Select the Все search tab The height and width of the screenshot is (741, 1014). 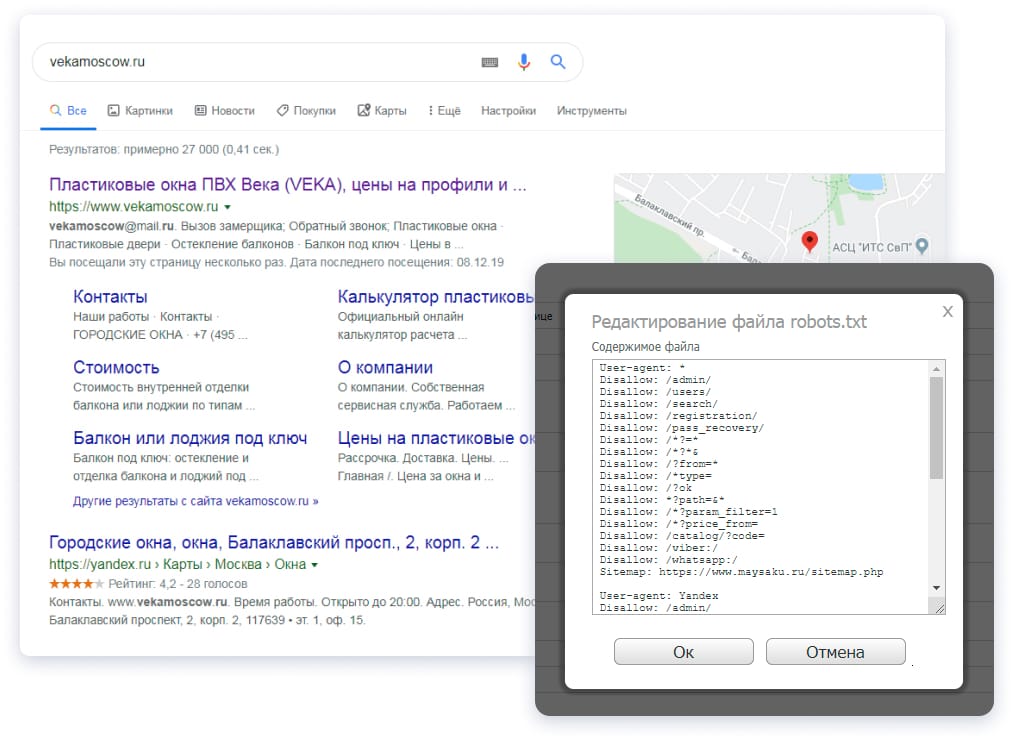point(68,111)
